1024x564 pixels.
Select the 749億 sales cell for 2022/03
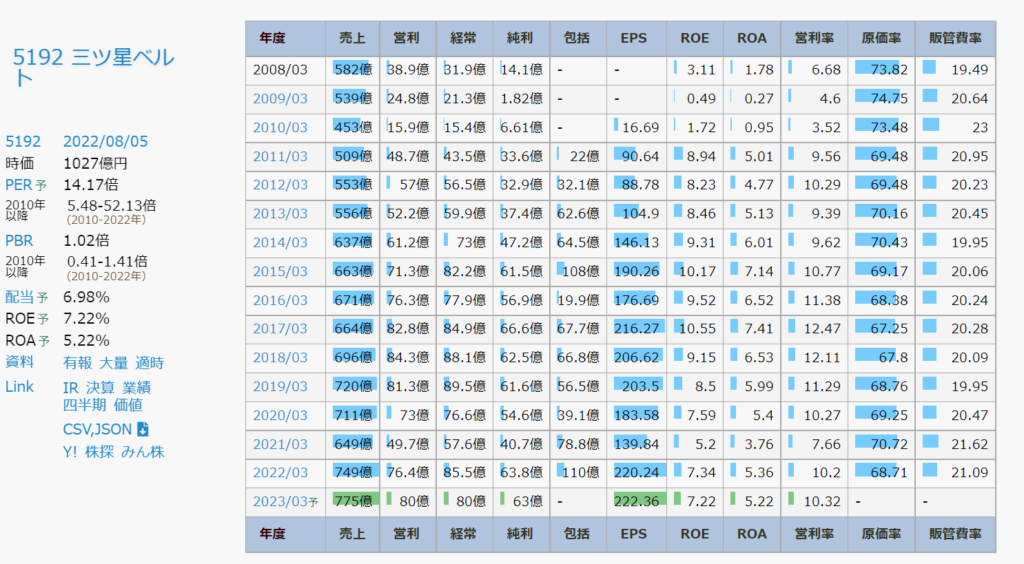click(353, 473)
